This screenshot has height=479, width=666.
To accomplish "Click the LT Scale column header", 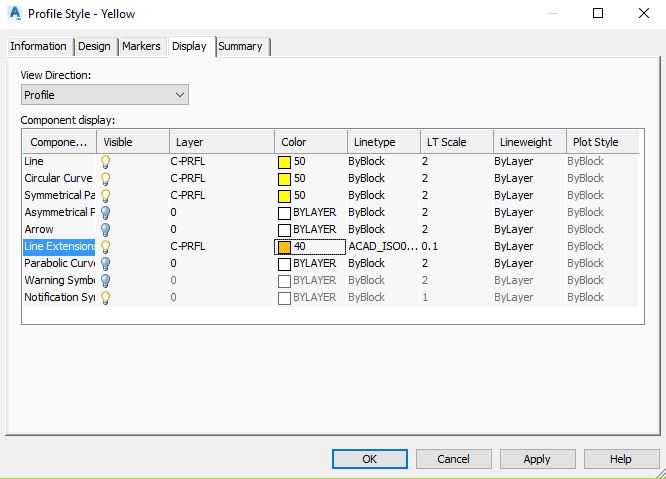I will pyautogui.click(x=457, y=142).
